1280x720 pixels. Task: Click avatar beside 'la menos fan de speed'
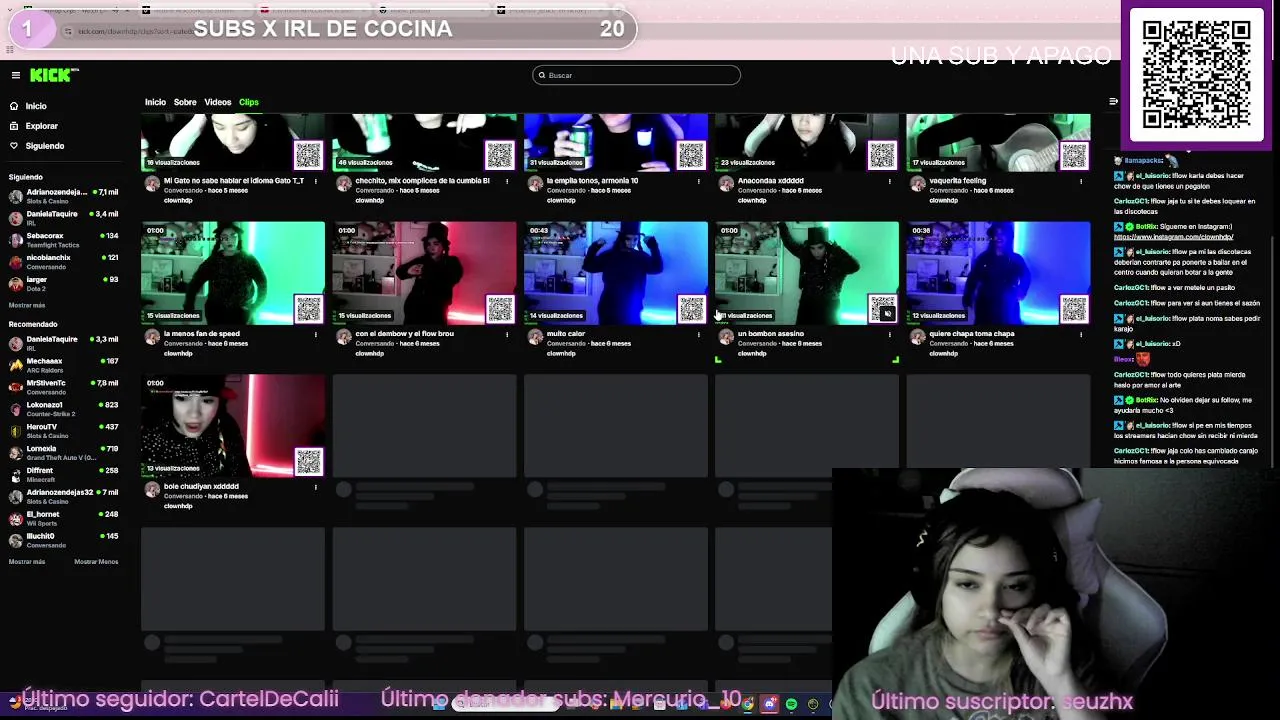[152, 338]
